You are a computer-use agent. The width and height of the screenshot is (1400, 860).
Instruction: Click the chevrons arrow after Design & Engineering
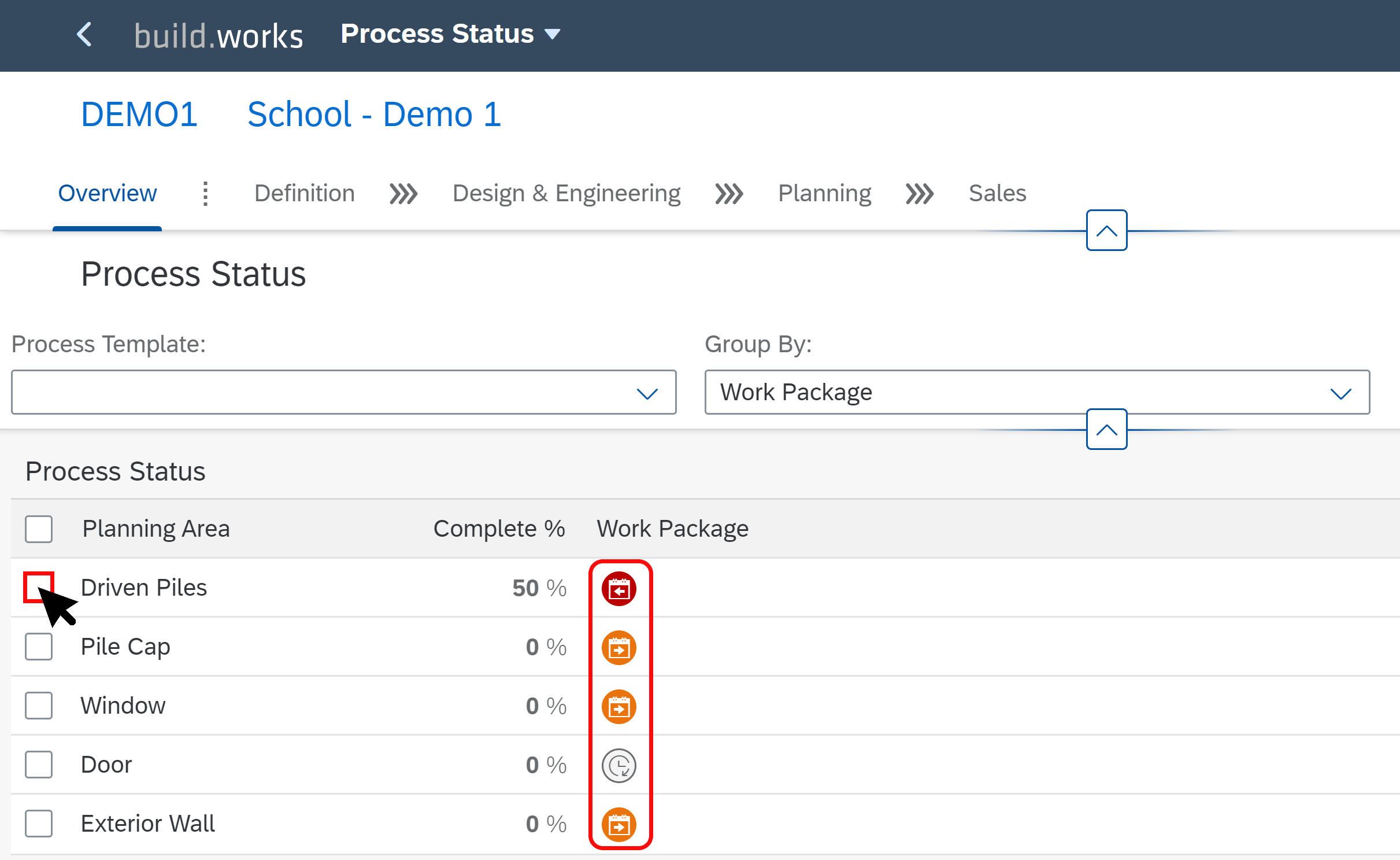pos(729,194)
